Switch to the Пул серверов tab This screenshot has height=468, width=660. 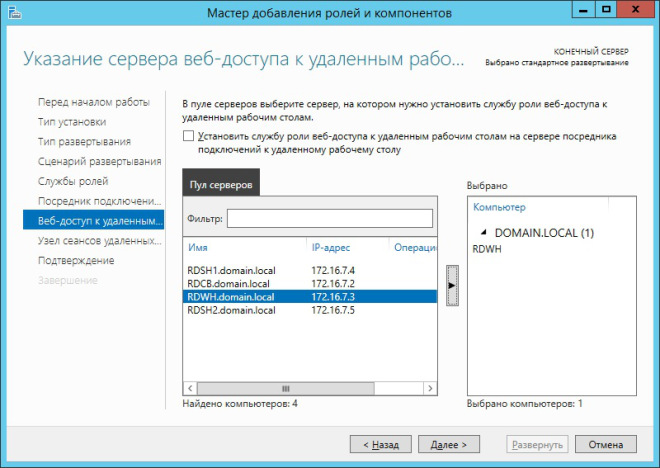coord(221,185)
